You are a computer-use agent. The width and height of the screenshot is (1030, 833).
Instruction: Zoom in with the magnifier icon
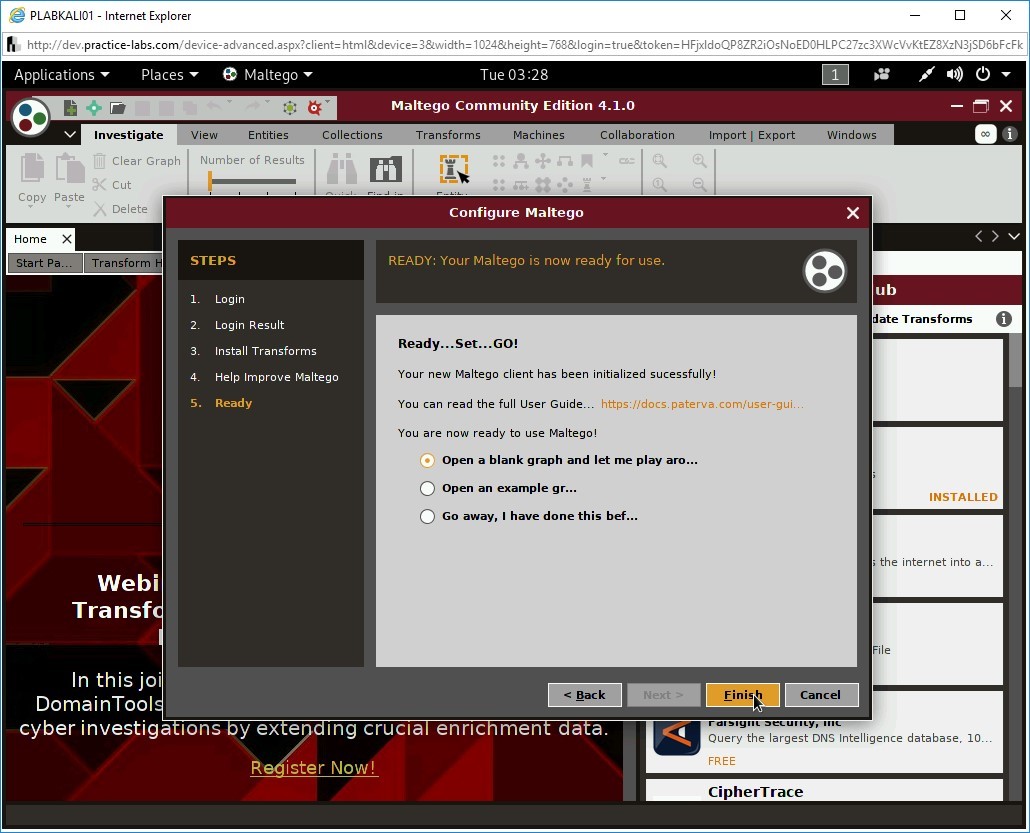[698, 160]
